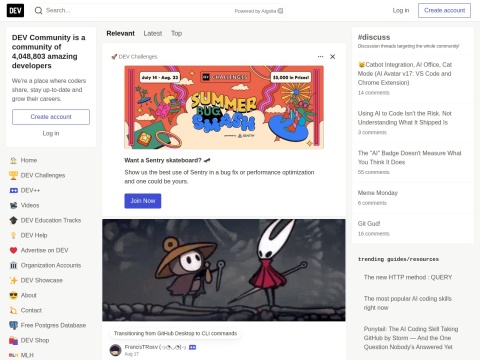This screenshot has width=480, height=360.
Task: Click the Join Now button
Action: tap(143, 201)
